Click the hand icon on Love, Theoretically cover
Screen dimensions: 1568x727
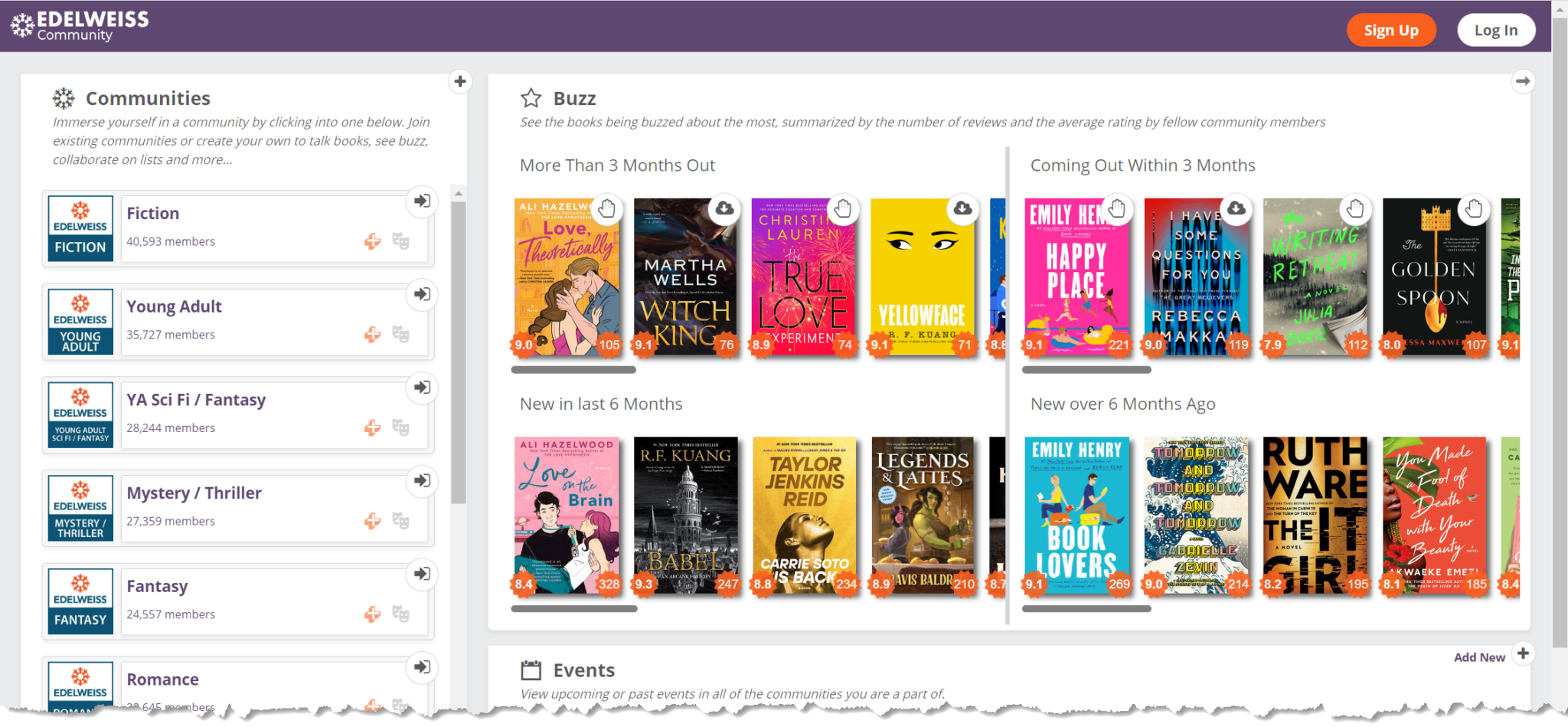pos(606,208)
